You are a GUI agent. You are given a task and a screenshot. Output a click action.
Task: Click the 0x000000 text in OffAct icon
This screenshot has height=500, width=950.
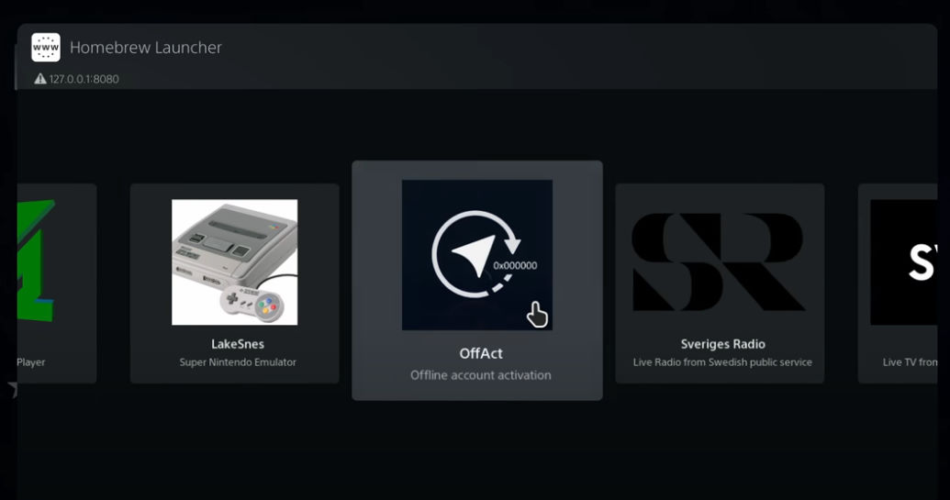(515, 265)
